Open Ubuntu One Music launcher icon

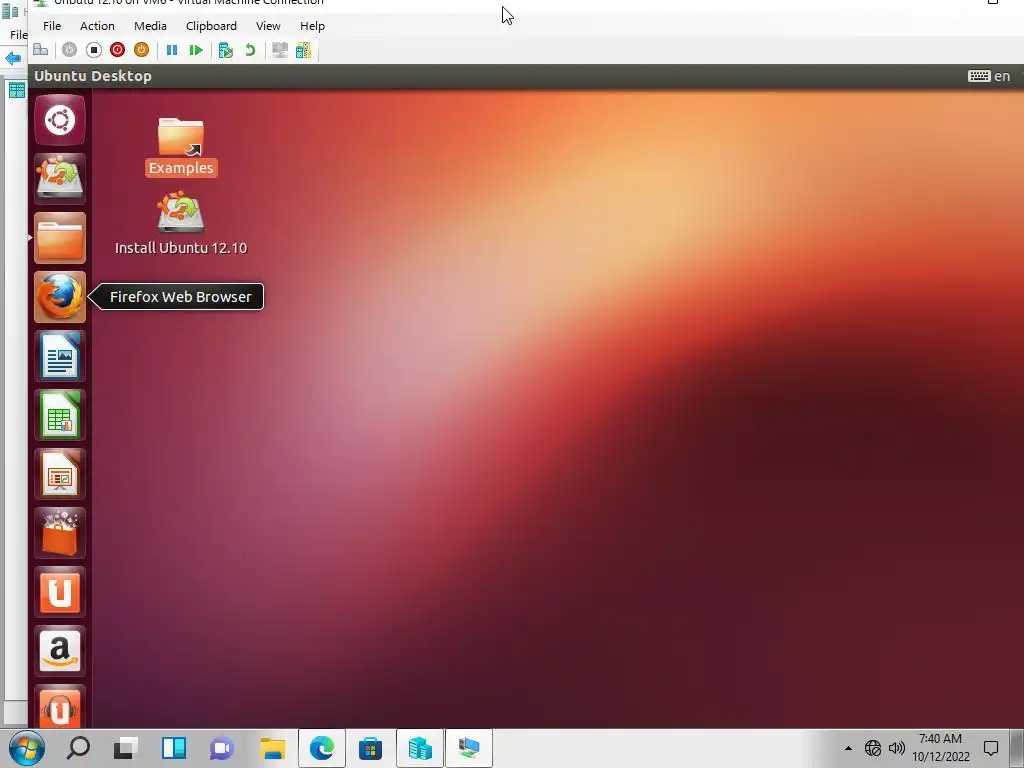pyautogui.click(x=60, y=707)
